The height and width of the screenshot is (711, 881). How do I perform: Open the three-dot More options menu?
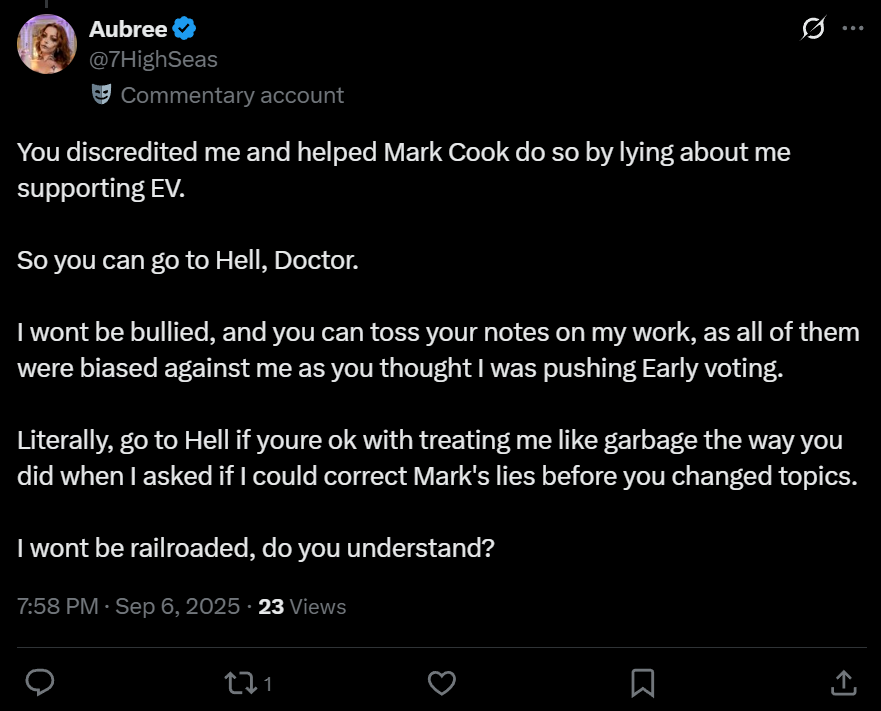click(x=852, y=29)
